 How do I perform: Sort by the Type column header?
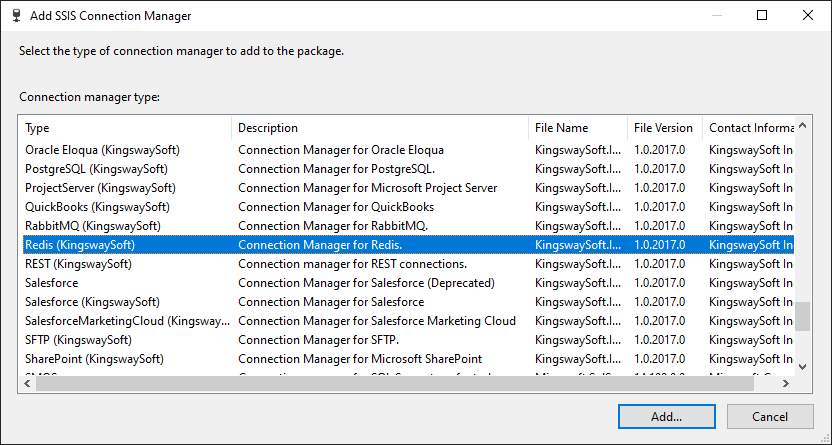pyautogui.click(x=126, y=128)
